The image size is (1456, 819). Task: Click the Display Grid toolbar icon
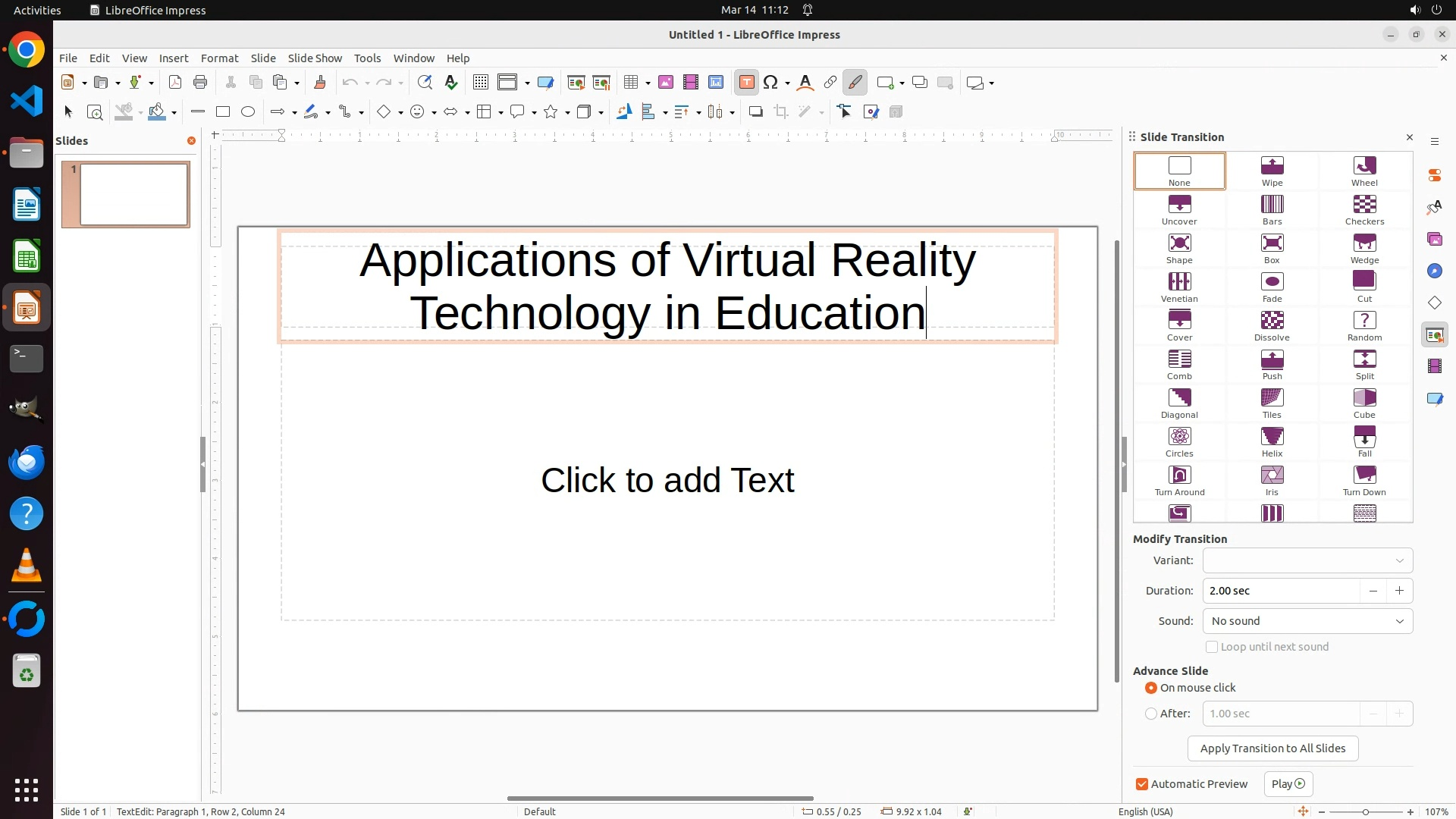click(480, 83)
